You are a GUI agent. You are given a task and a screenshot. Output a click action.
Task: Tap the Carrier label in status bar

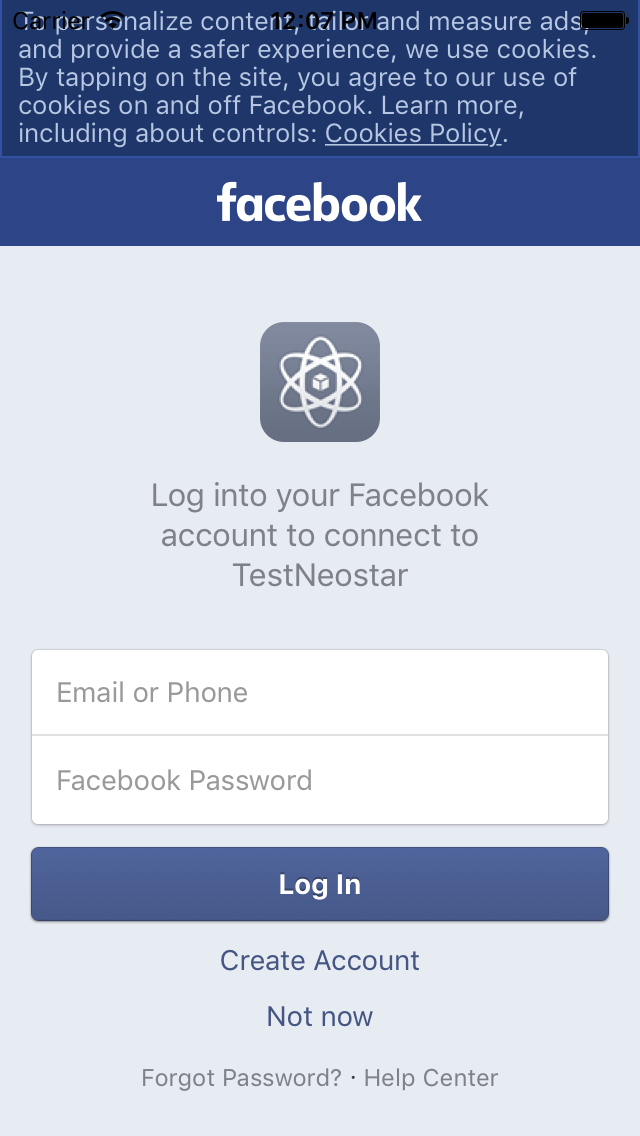[x=51, y=21]
